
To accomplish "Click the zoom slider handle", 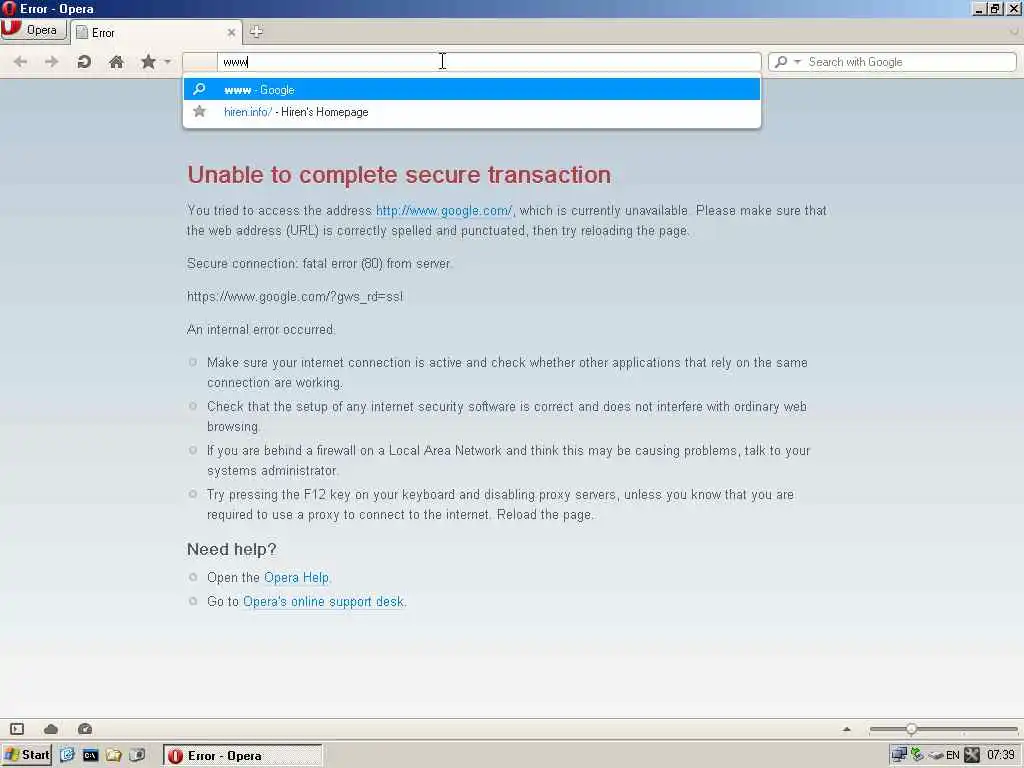I will tap(911, 729).
